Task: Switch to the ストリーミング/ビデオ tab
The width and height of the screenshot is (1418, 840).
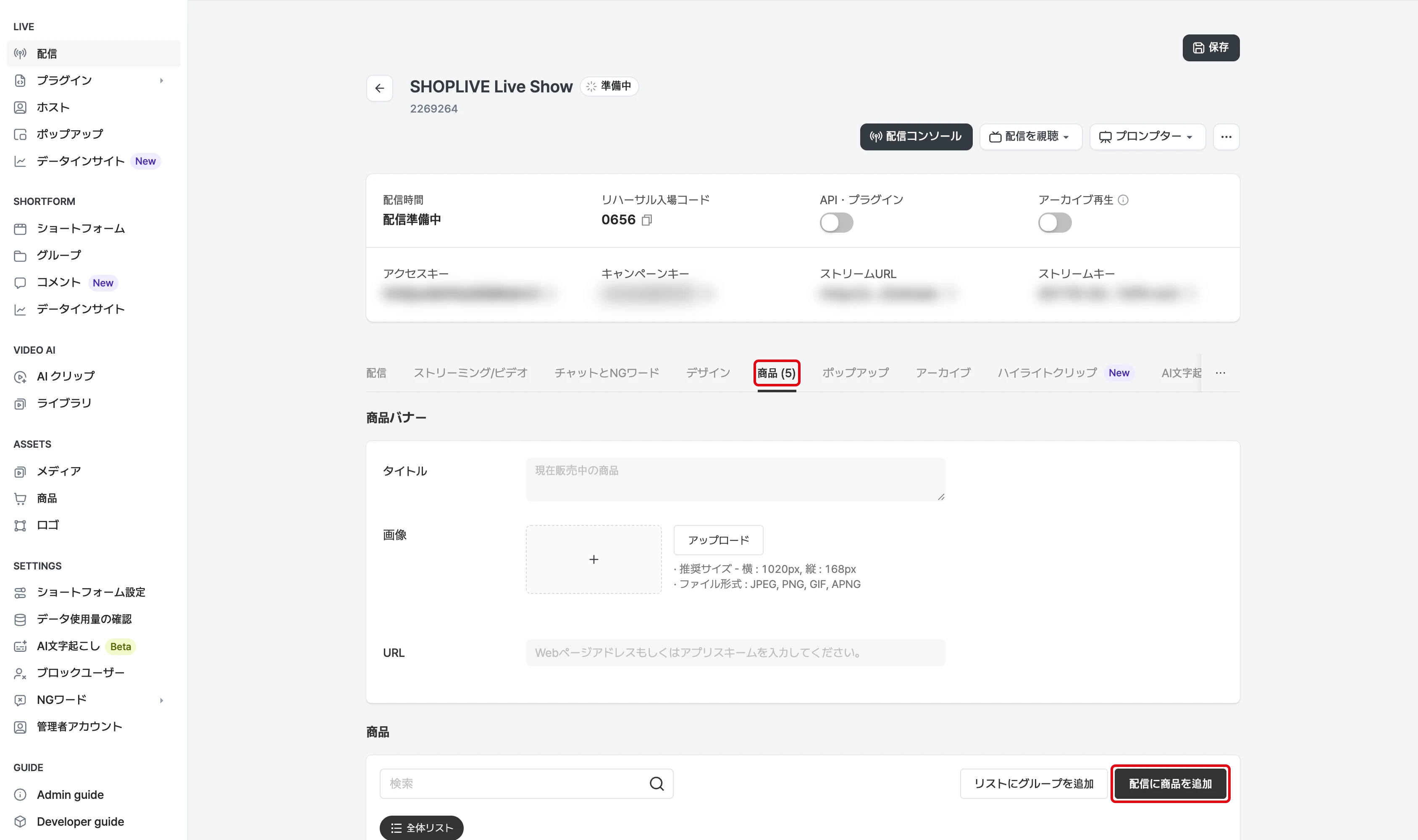Action: (x=470, y=373)
